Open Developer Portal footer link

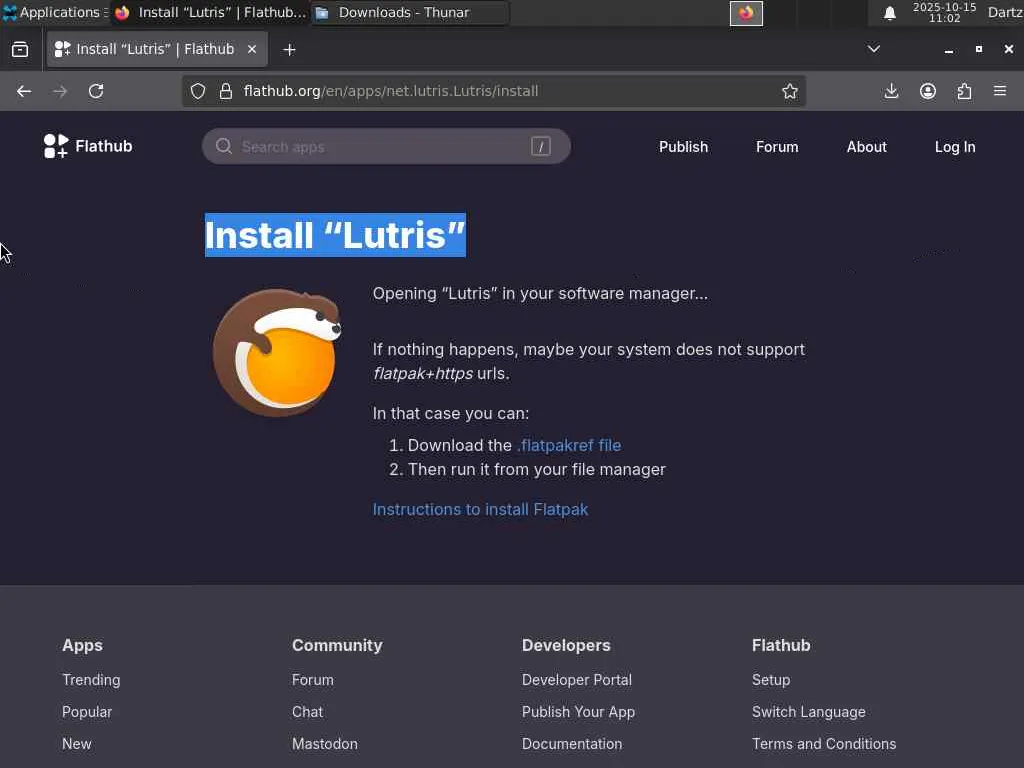[577, 680]
